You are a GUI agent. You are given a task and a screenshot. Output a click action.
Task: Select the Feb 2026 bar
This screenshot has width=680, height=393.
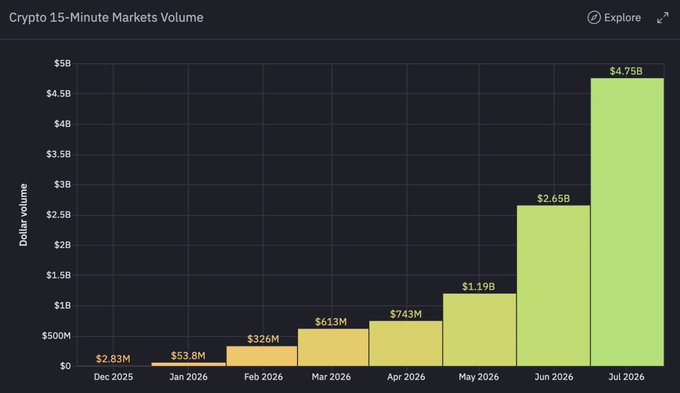pos(262,356)
